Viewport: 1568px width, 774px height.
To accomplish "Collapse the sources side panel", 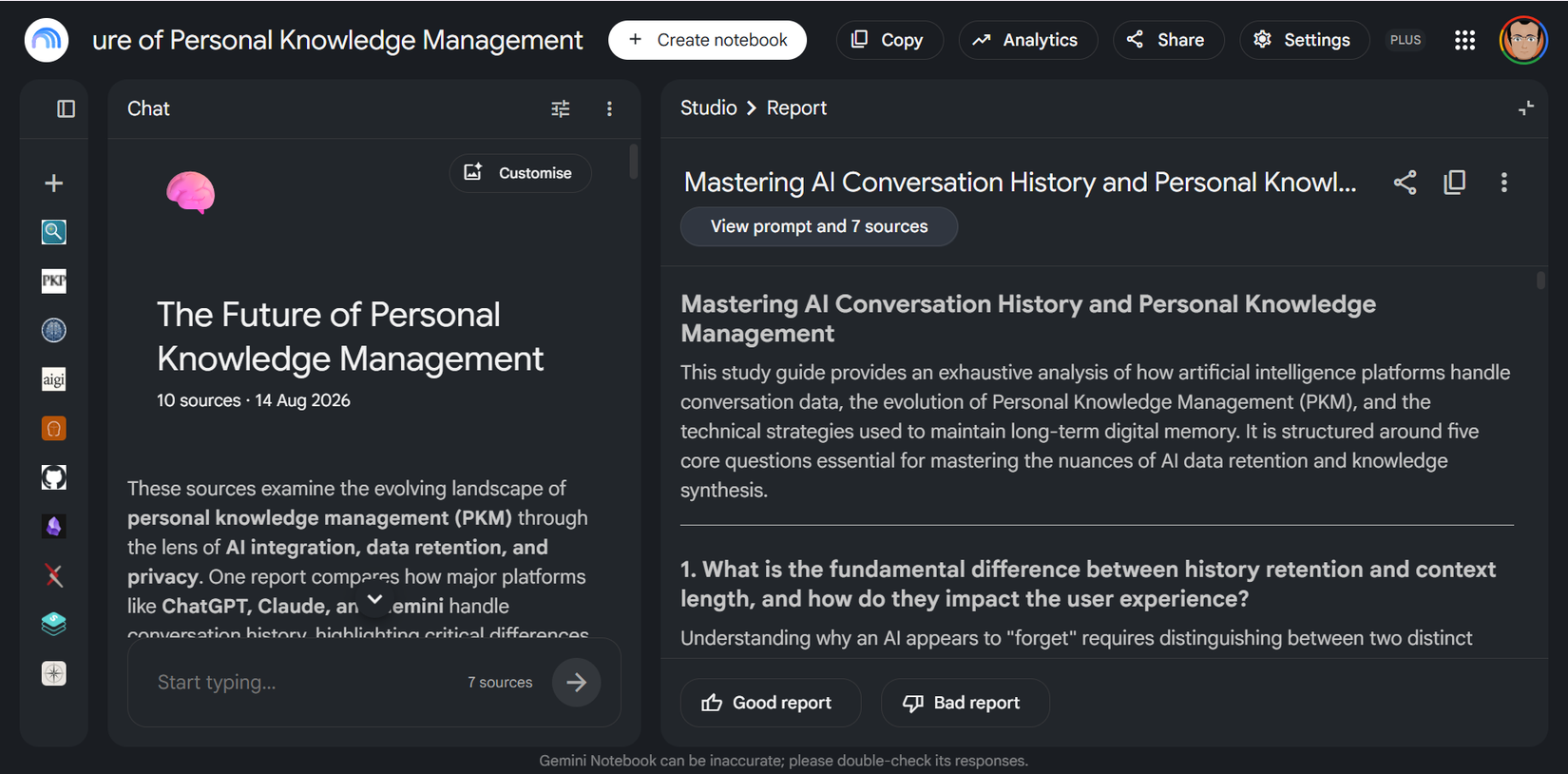I will (66, 108).
